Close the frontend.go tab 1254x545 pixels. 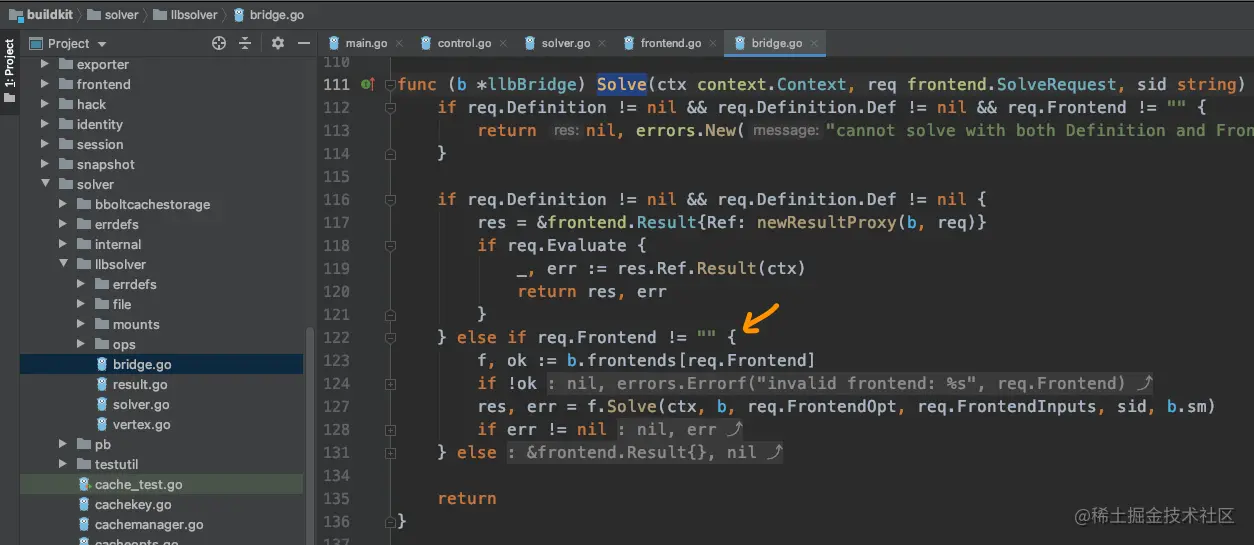tap(713, 43)
